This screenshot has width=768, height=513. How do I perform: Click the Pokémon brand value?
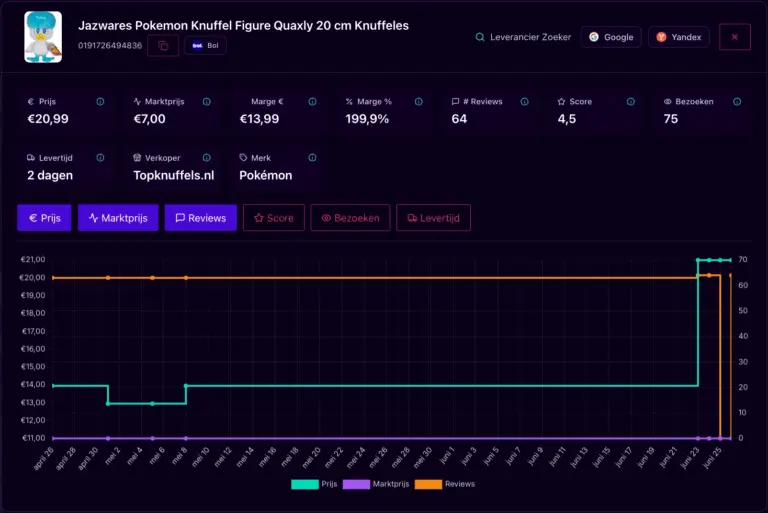[265, 175]
